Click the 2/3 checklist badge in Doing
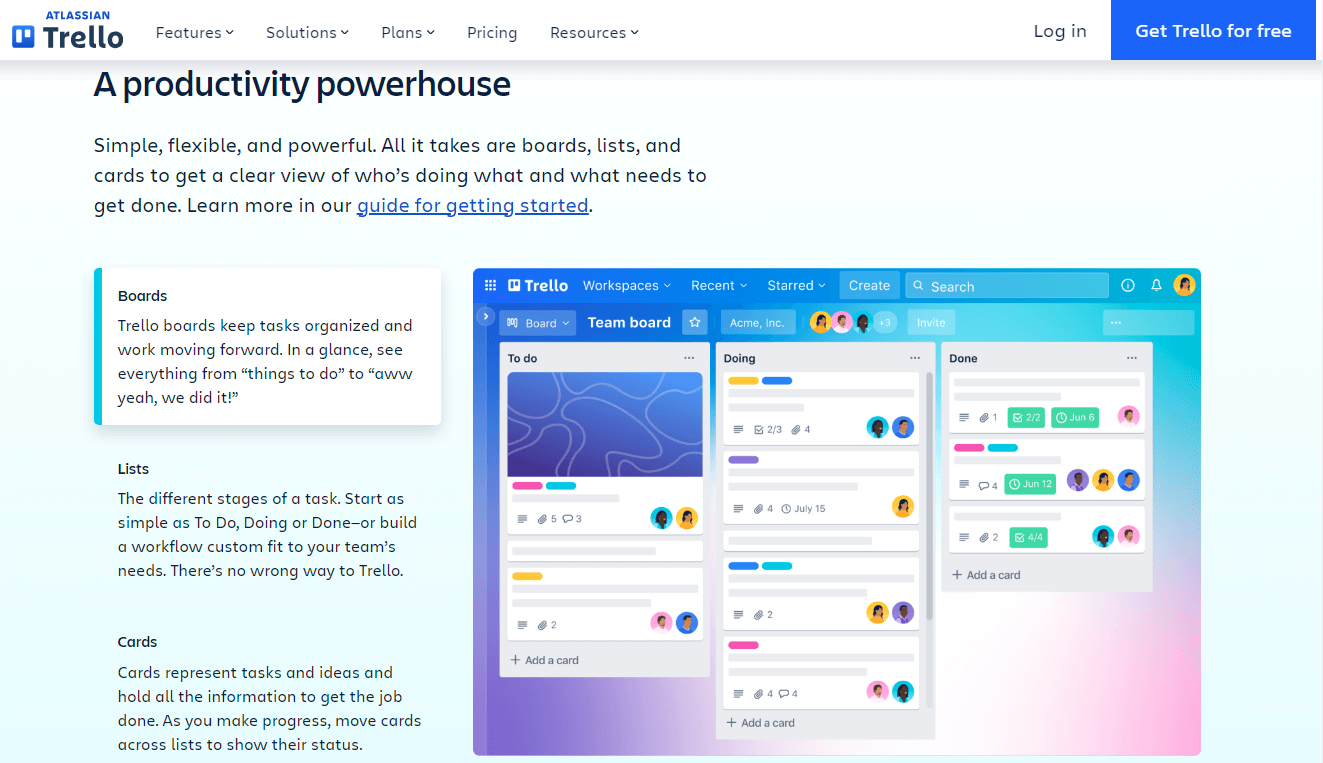Viewport: 1323px width, 763px height. (768, 429)
